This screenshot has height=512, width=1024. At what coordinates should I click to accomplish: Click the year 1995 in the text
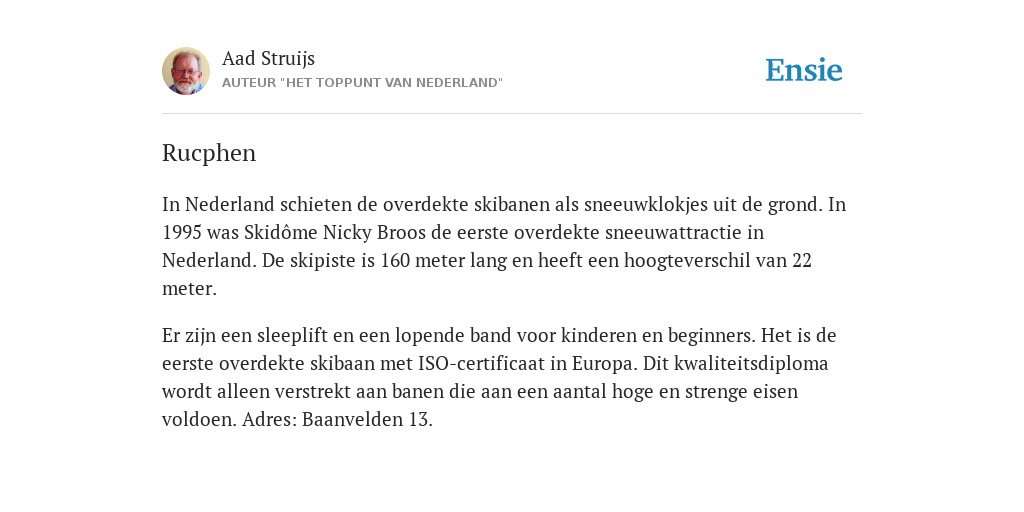pyautogui.click(x=182, y=232)
